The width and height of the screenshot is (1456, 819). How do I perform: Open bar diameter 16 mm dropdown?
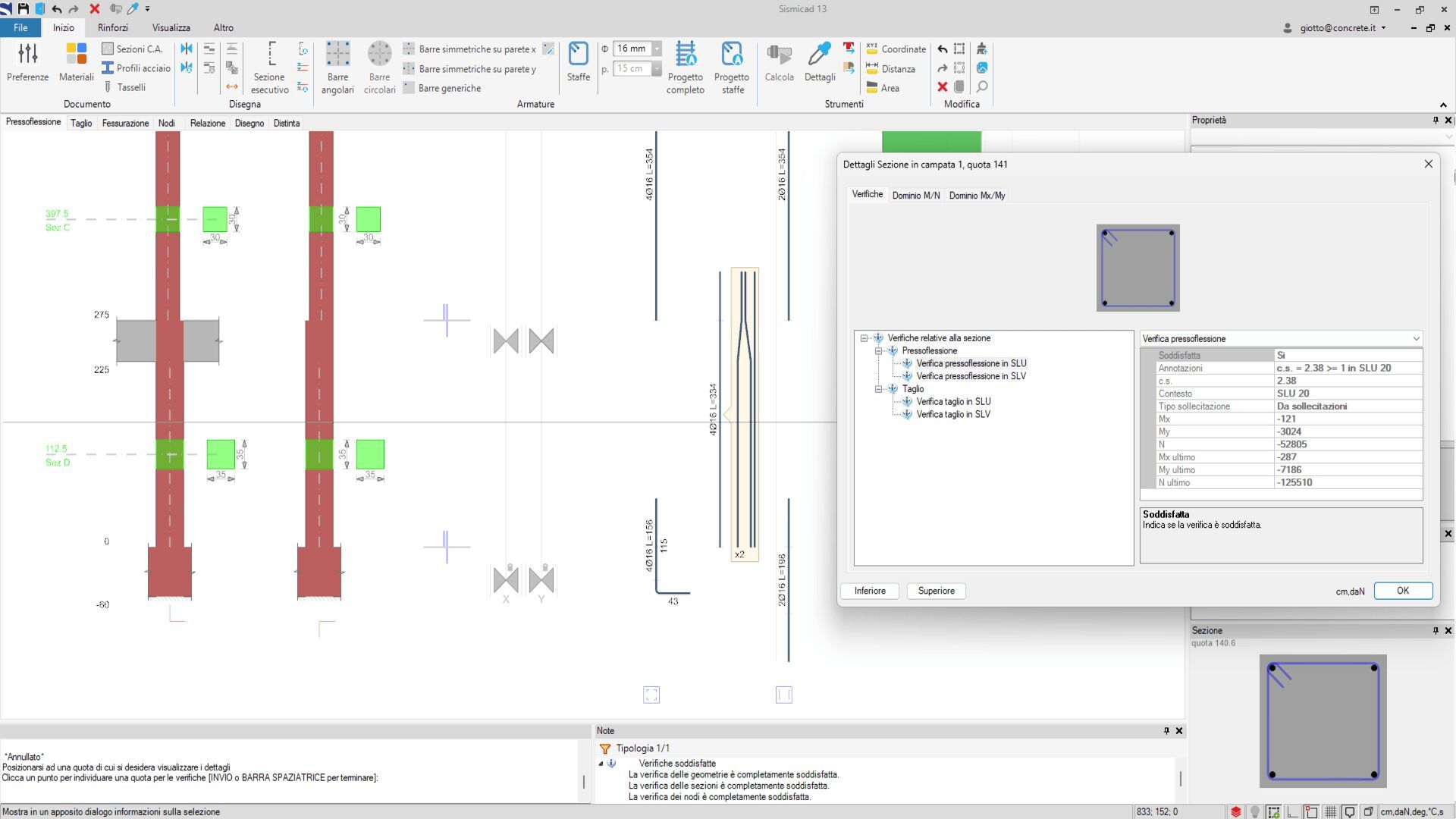657,49
